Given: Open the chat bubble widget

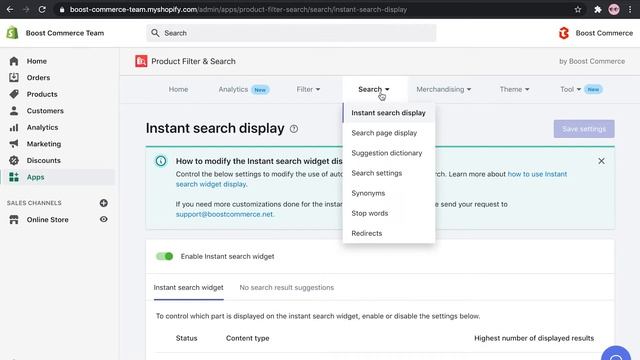Looking at the screenshot, I should click(616, 354).
